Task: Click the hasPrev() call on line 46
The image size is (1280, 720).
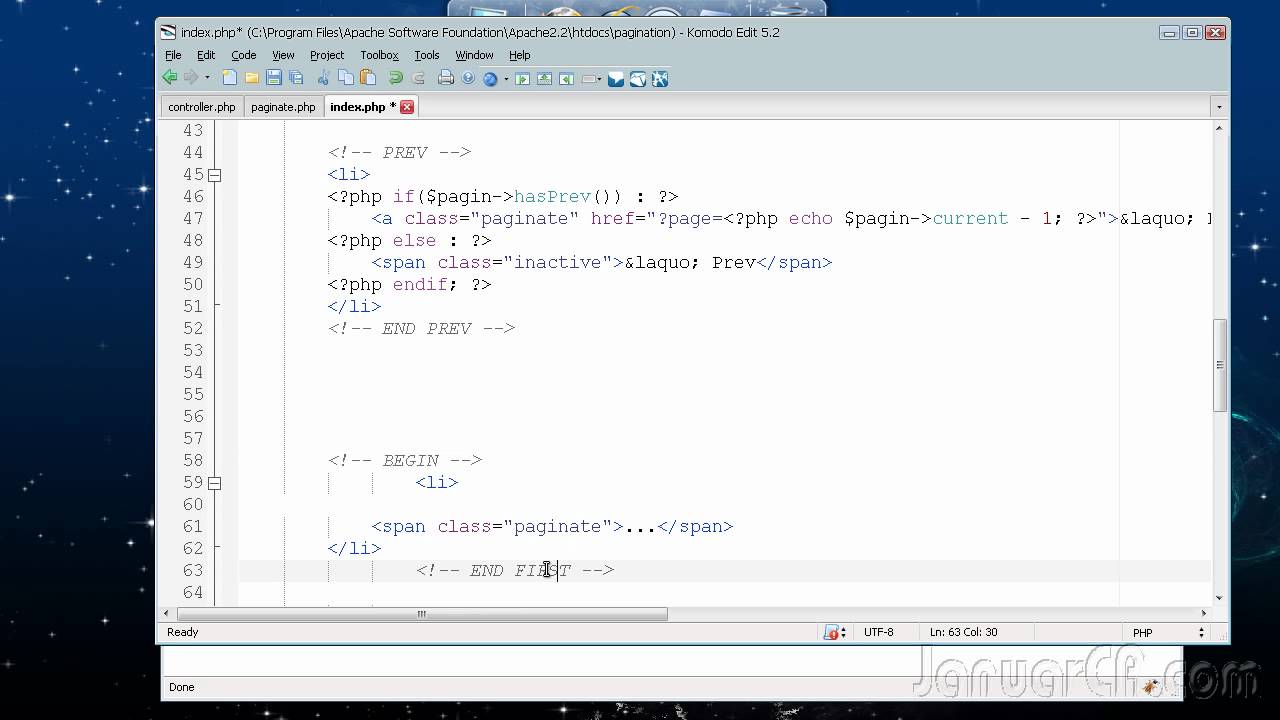Action: tap(567, 197)
